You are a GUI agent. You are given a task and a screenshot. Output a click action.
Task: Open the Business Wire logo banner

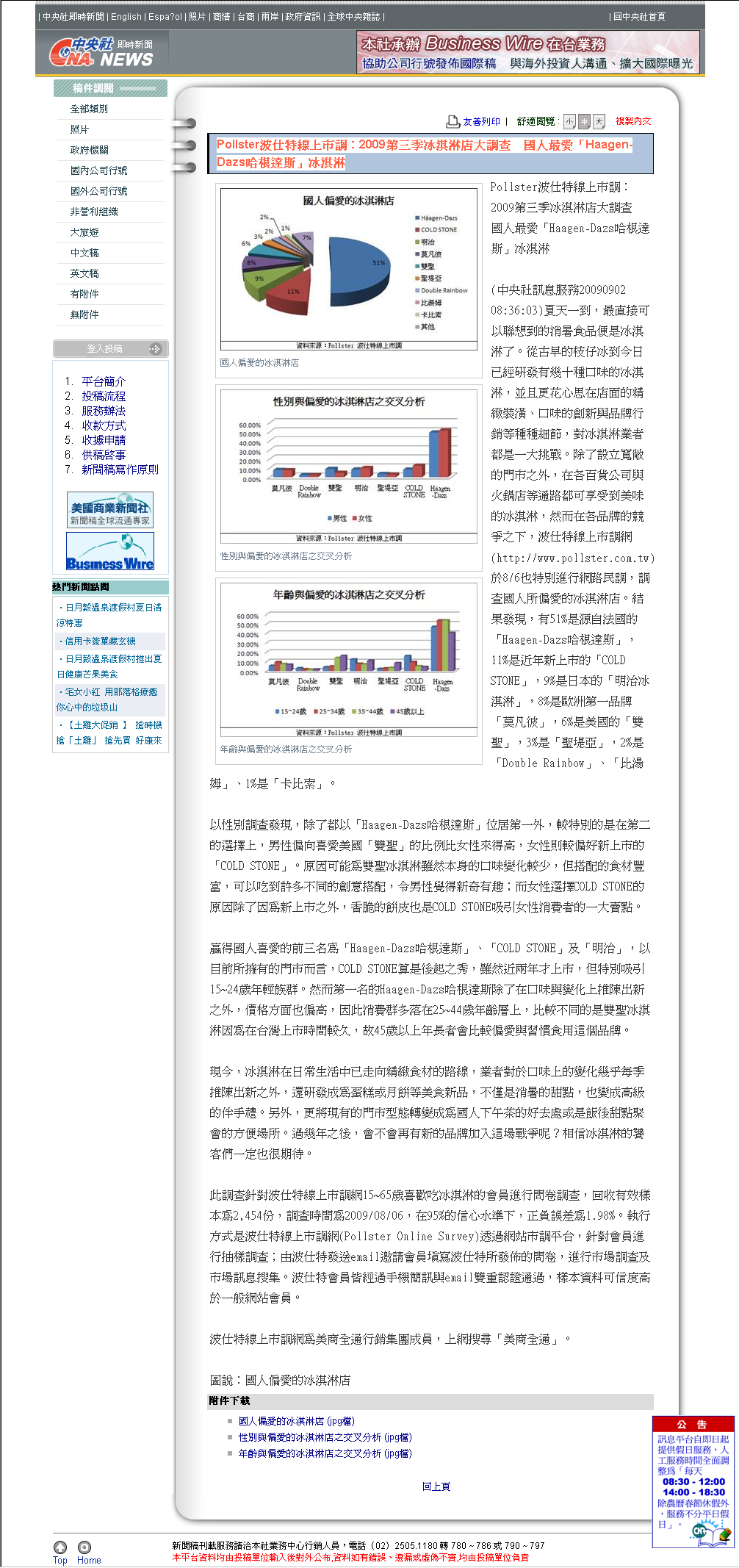coord(110,551)
